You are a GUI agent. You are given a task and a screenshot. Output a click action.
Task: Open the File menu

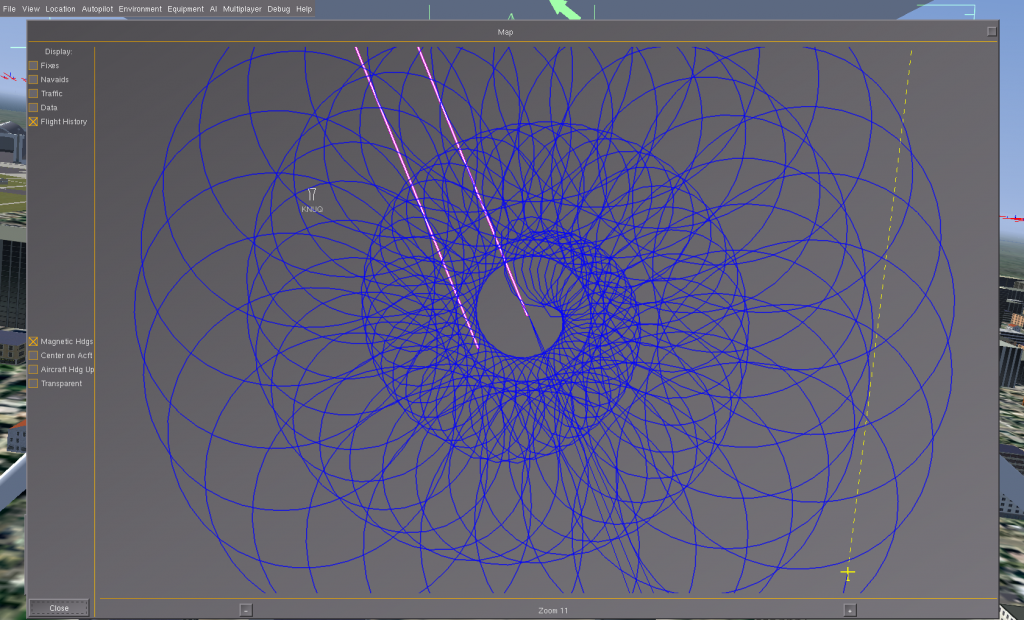coord(9,9)
